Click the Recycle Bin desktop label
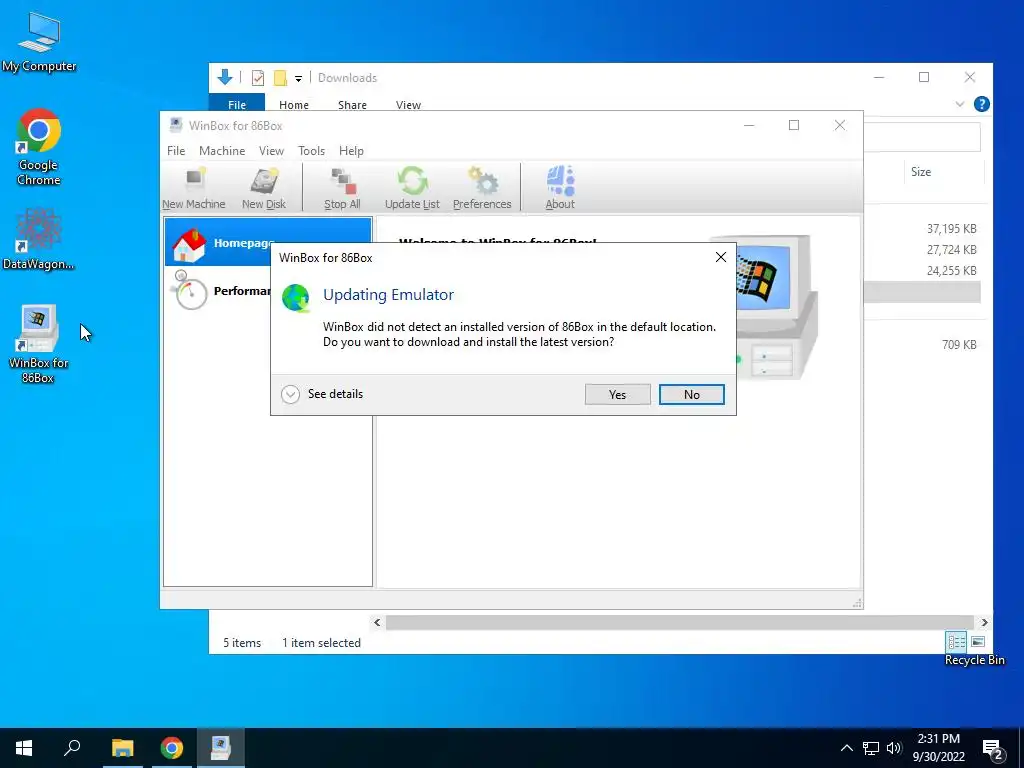1024x768 pixels. [x=974, y=660]
